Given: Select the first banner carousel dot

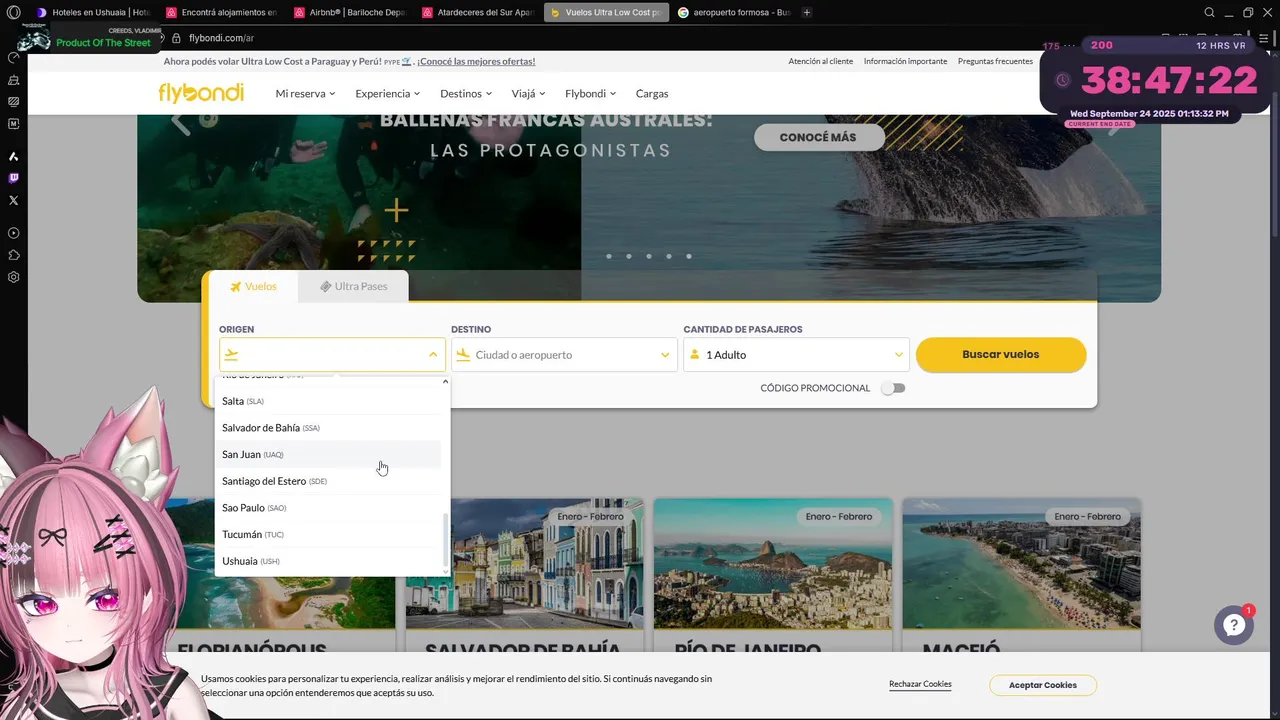Looking at the screenshot, I should [x=609, y=256].
